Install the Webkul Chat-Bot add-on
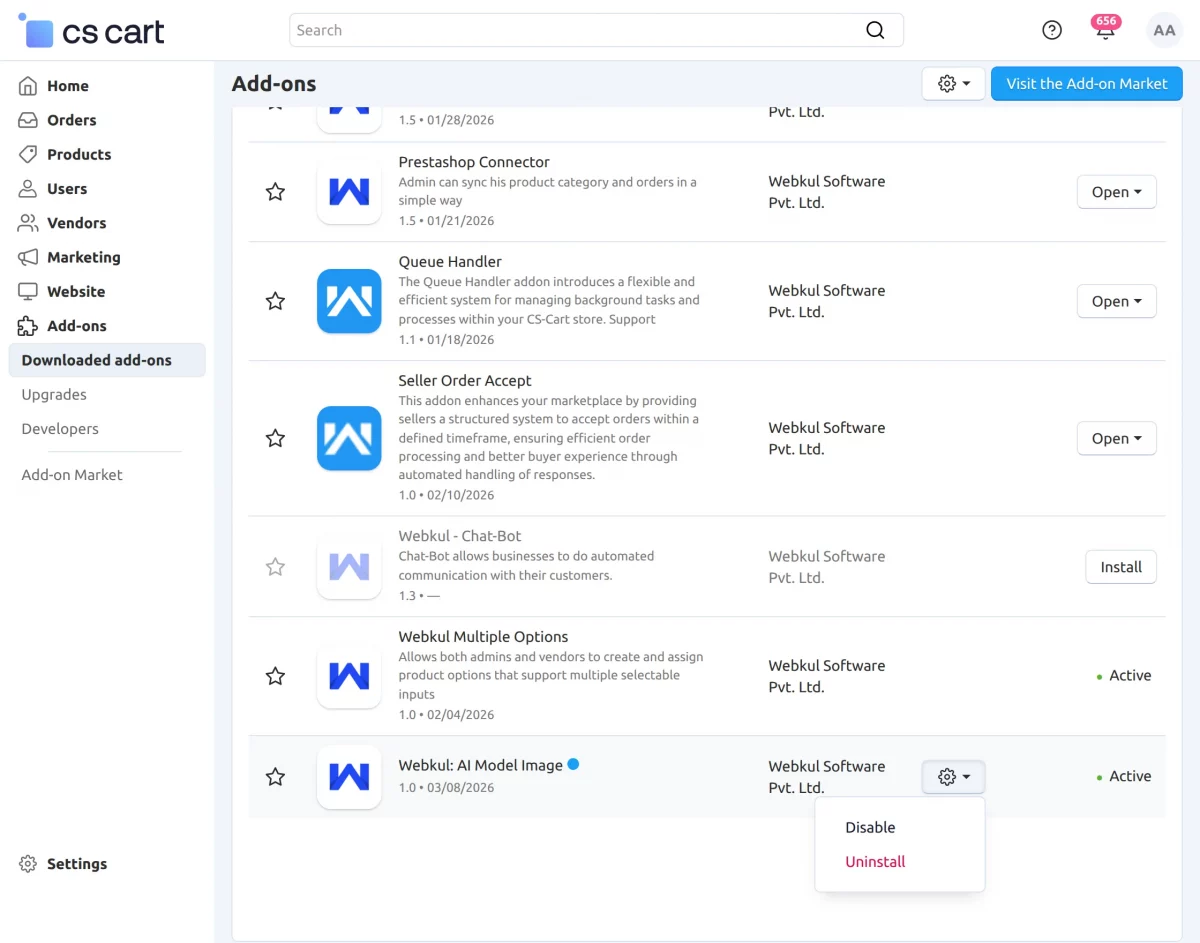This screenshot has height=943, width=1200. 1121,567
